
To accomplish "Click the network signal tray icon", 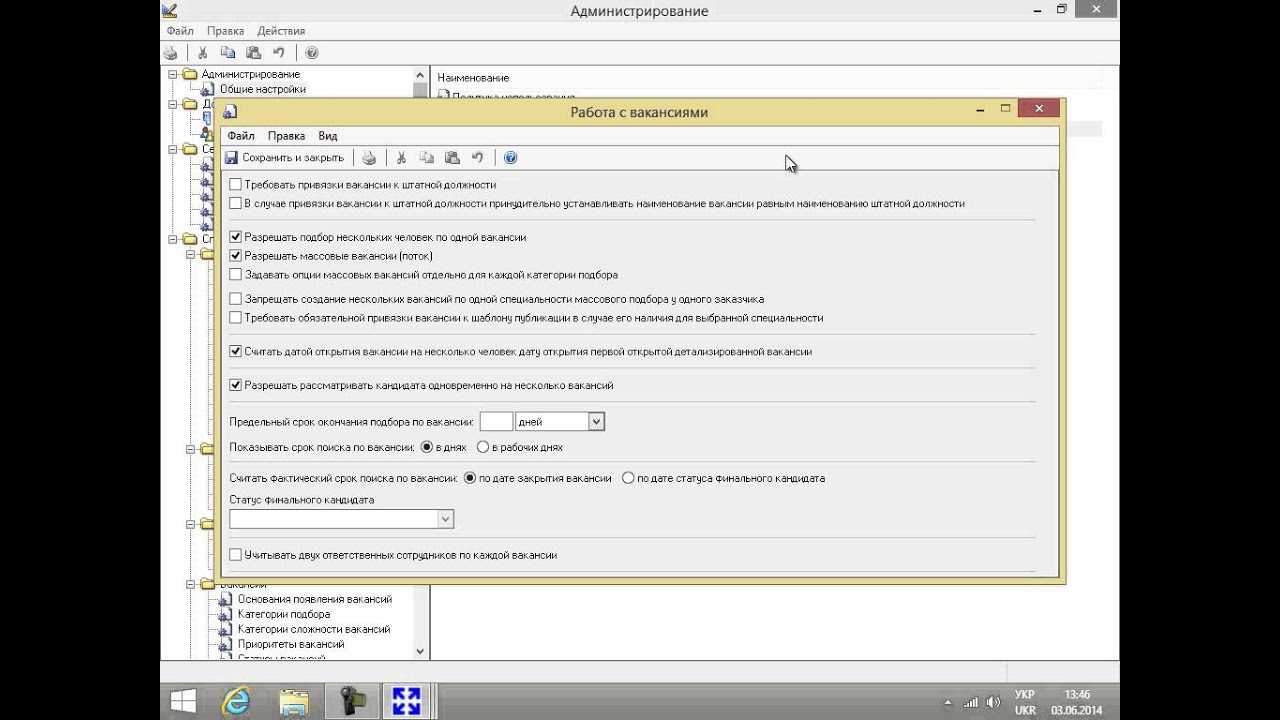I will click(x=970, y=702).
